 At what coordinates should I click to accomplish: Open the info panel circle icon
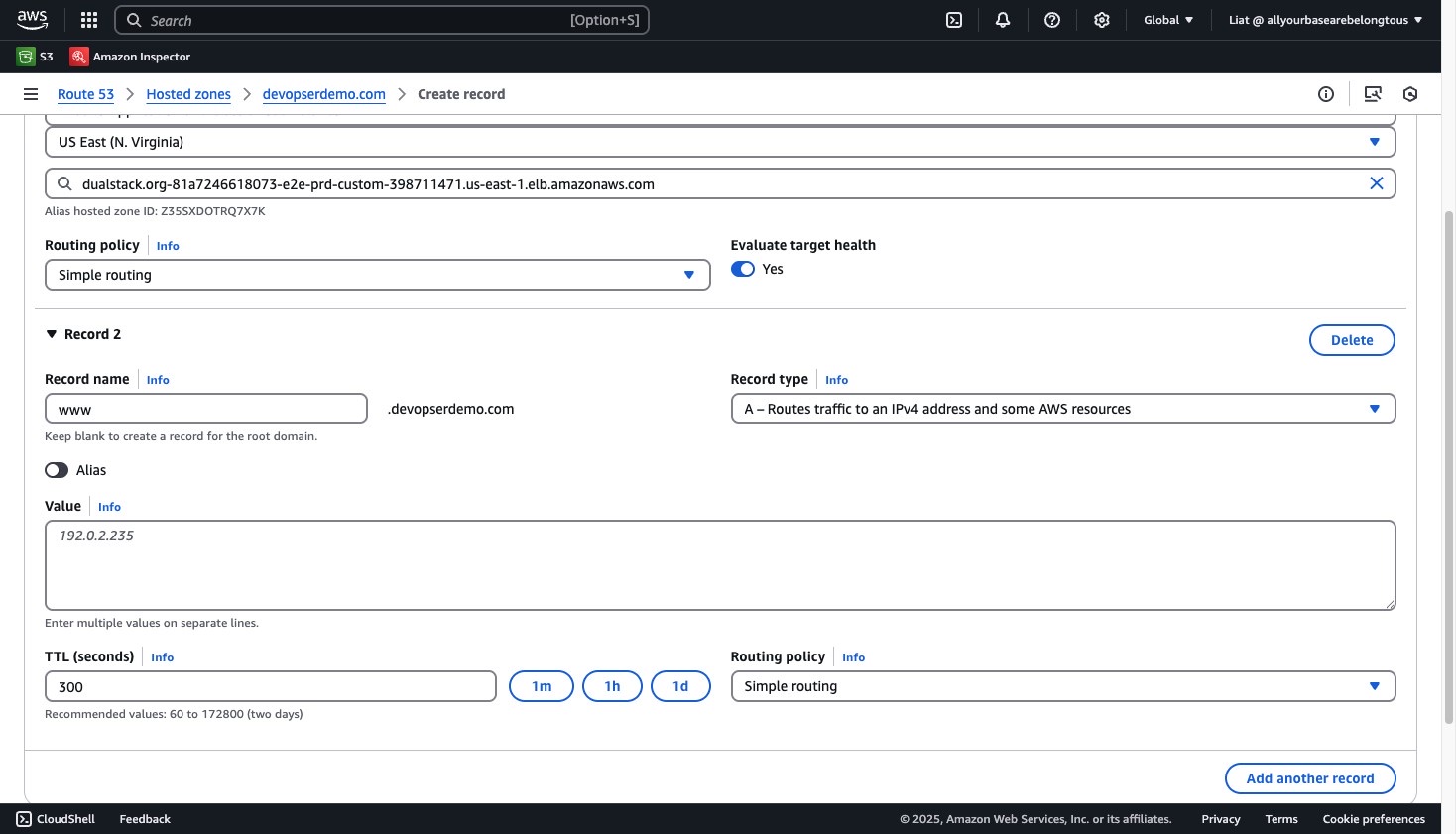1326,94
